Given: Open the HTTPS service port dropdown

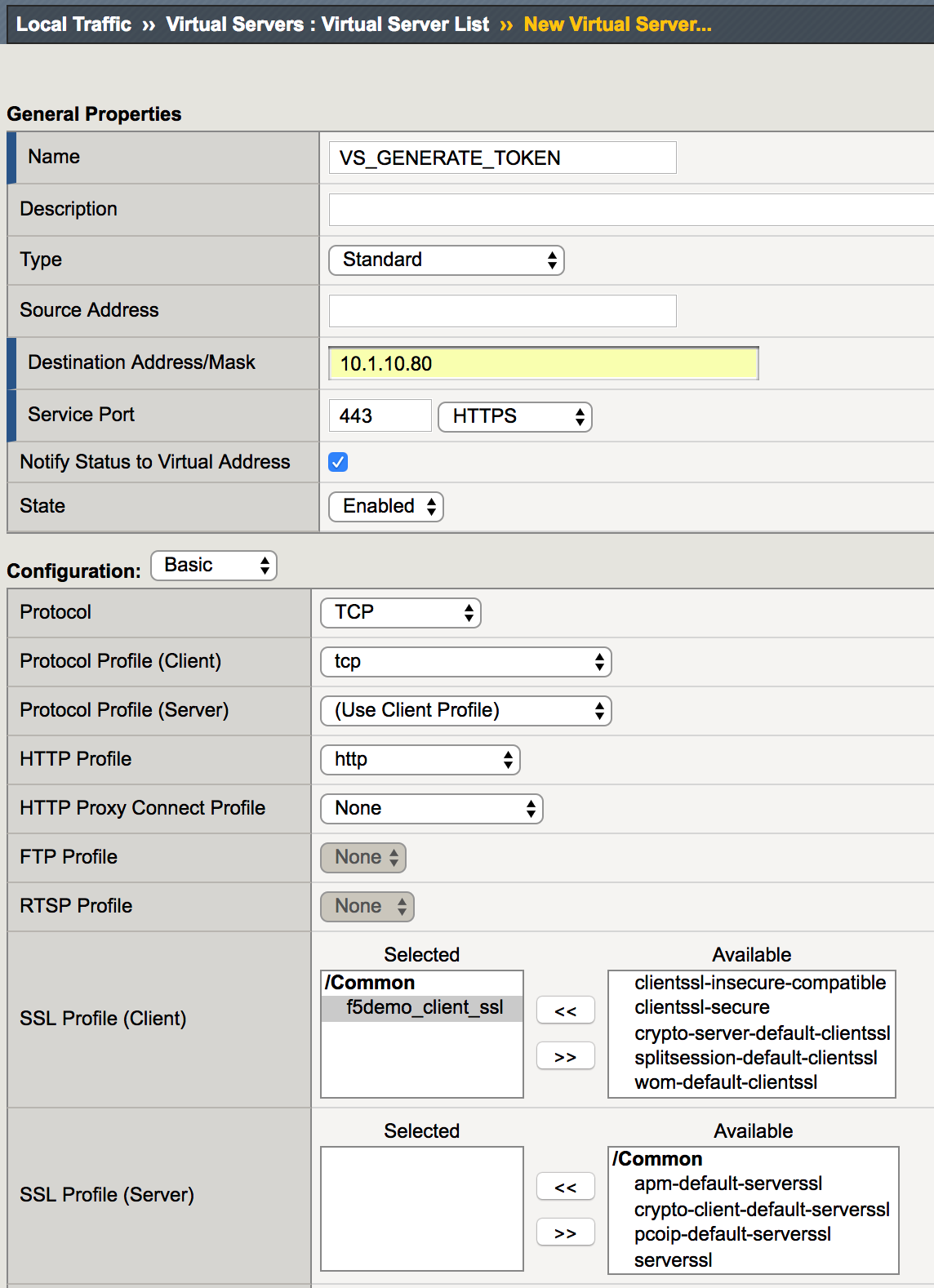Looking at the screenshot, I should (x=514, y=417).
